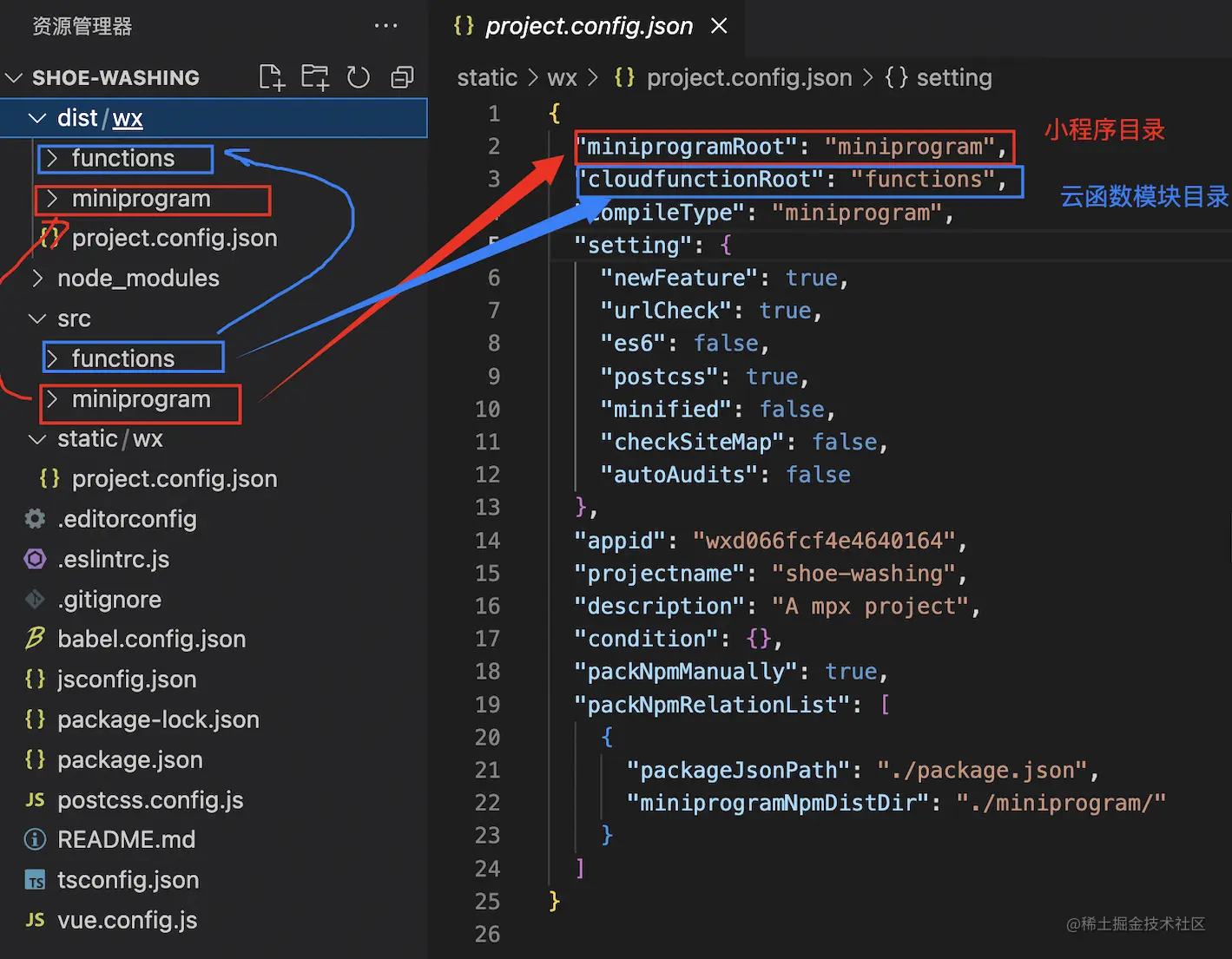Refresh the explorer file tree
Viewport: 1232px width, 959px height.
[358, 77]
